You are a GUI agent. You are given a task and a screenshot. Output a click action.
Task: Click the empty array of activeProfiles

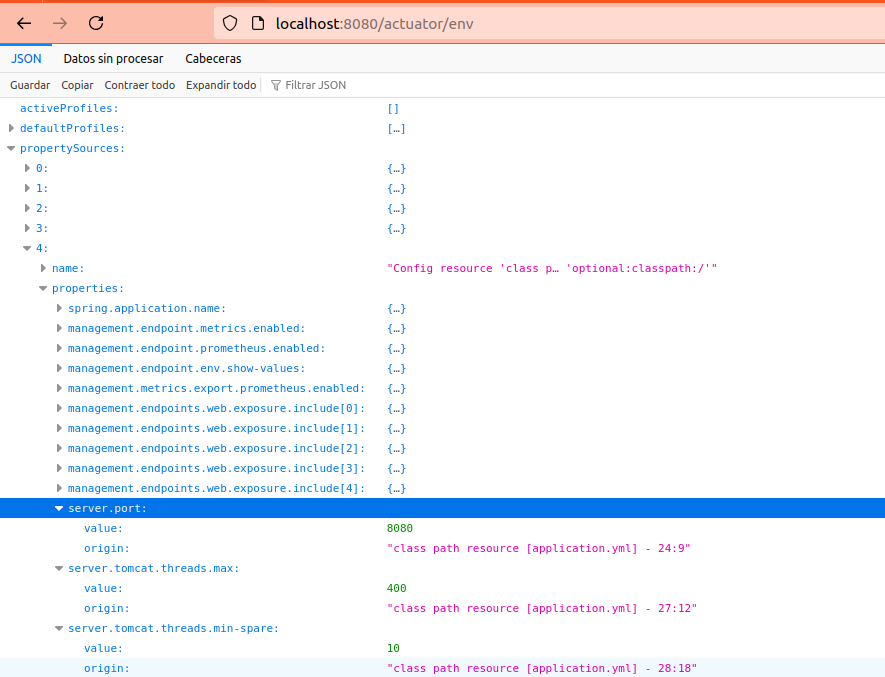393,108
